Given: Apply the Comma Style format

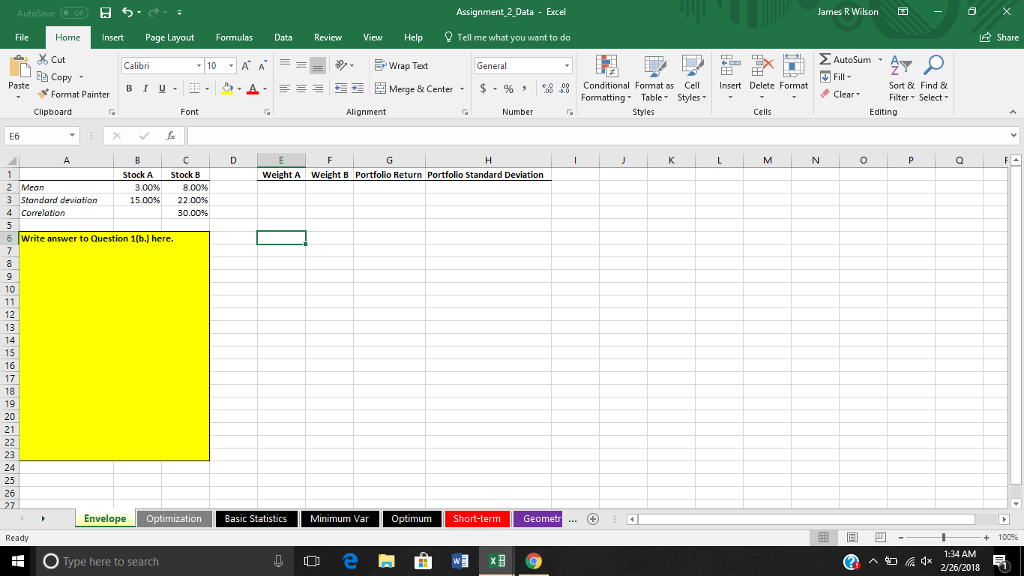Looking at the screenshot, I should [x=524, y=89].
